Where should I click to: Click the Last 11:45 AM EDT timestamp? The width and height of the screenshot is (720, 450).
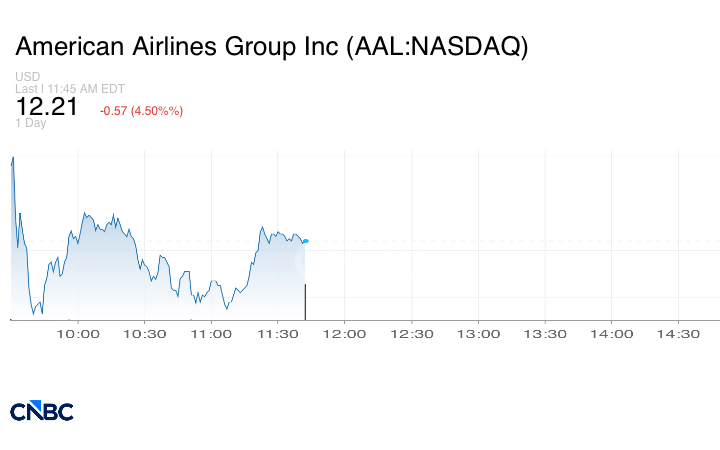pos(69,89)
